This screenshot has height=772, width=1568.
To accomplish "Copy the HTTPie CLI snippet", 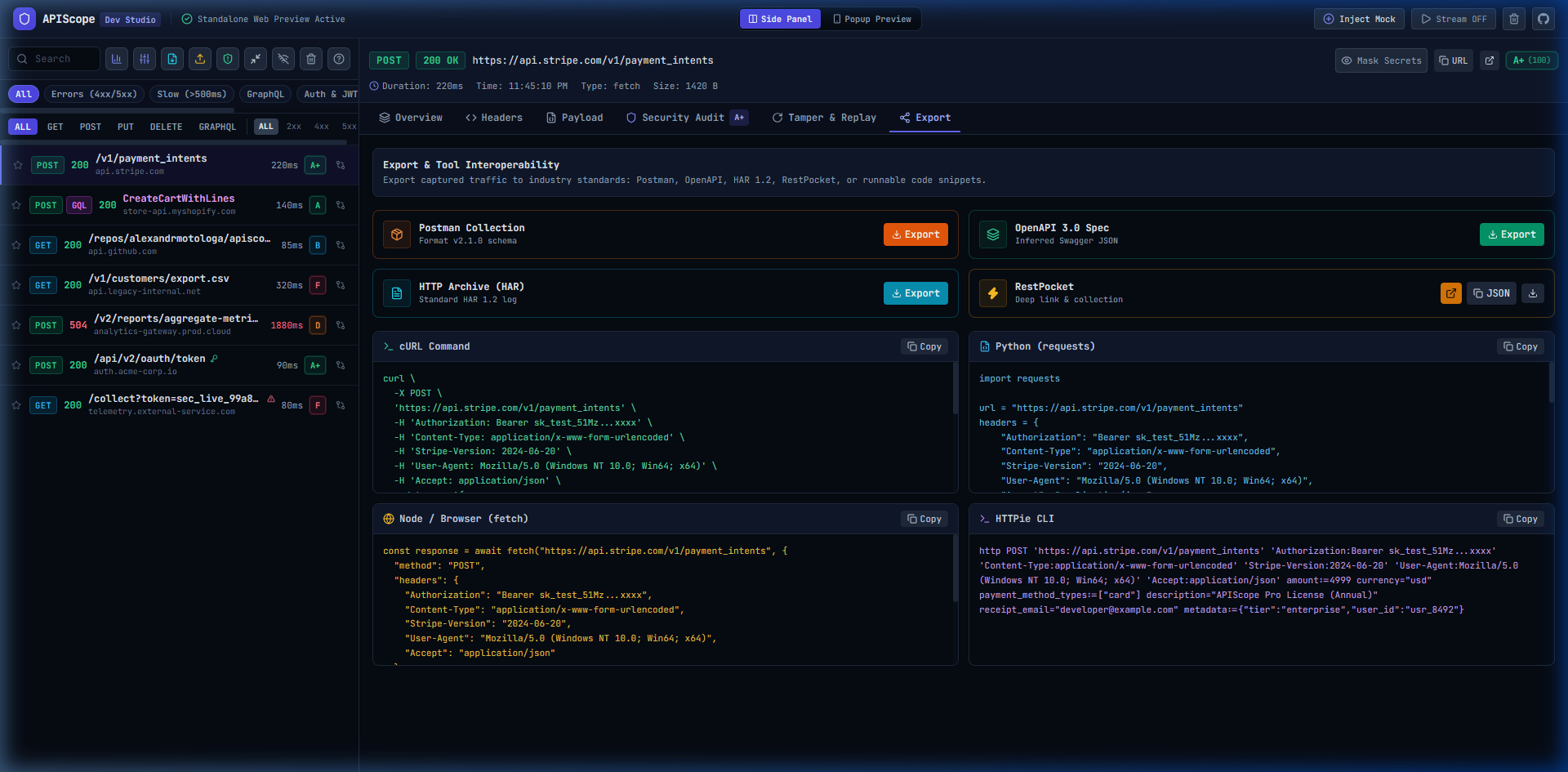I will tap(1521, 519).
